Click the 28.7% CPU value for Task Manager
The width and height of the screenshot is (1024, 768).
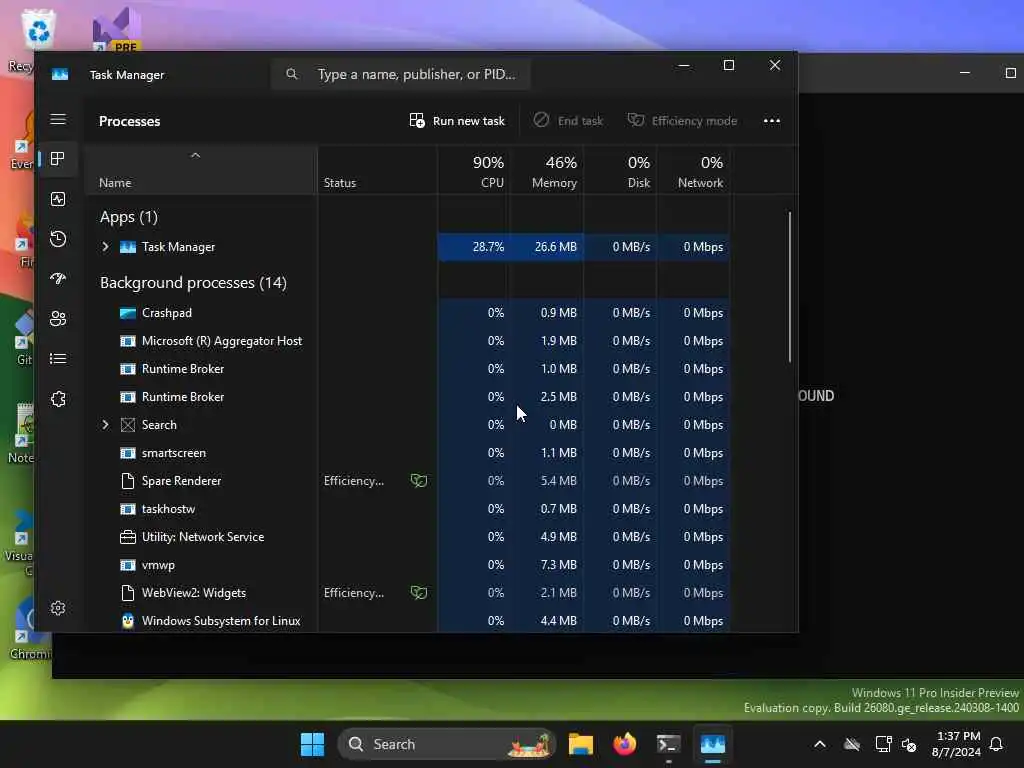488,247
